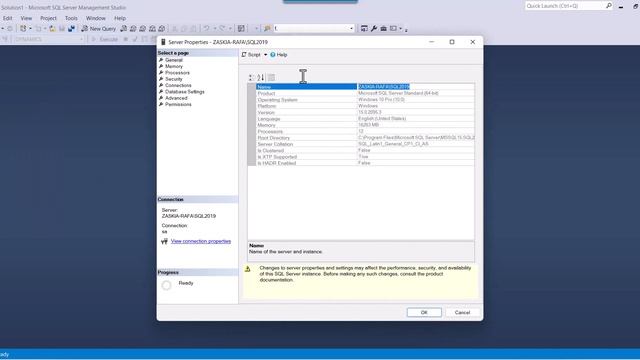Open the Window menu

coord(96,18)
